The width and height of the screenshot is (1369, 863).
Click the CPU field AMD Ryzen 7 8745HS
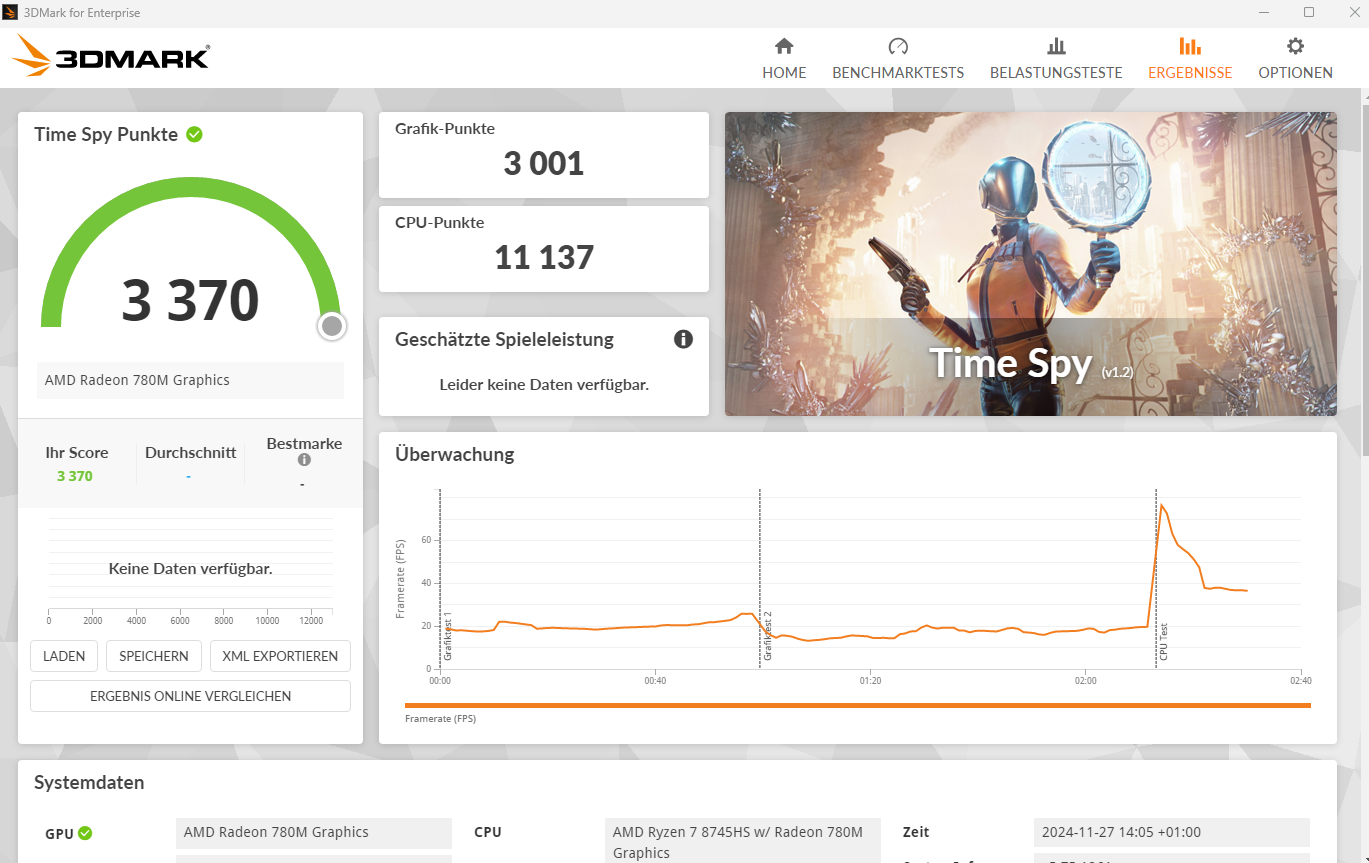coord(744,842)
